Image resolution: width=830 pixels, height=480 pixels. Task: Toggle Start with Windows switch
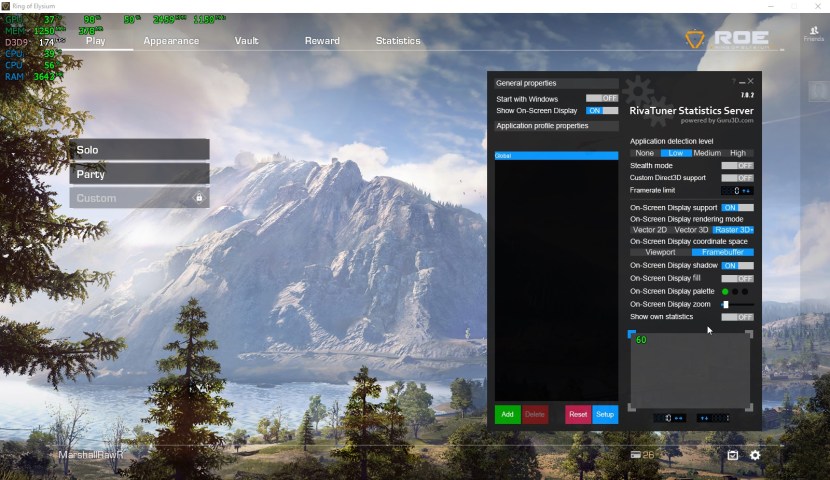(601, 98)
